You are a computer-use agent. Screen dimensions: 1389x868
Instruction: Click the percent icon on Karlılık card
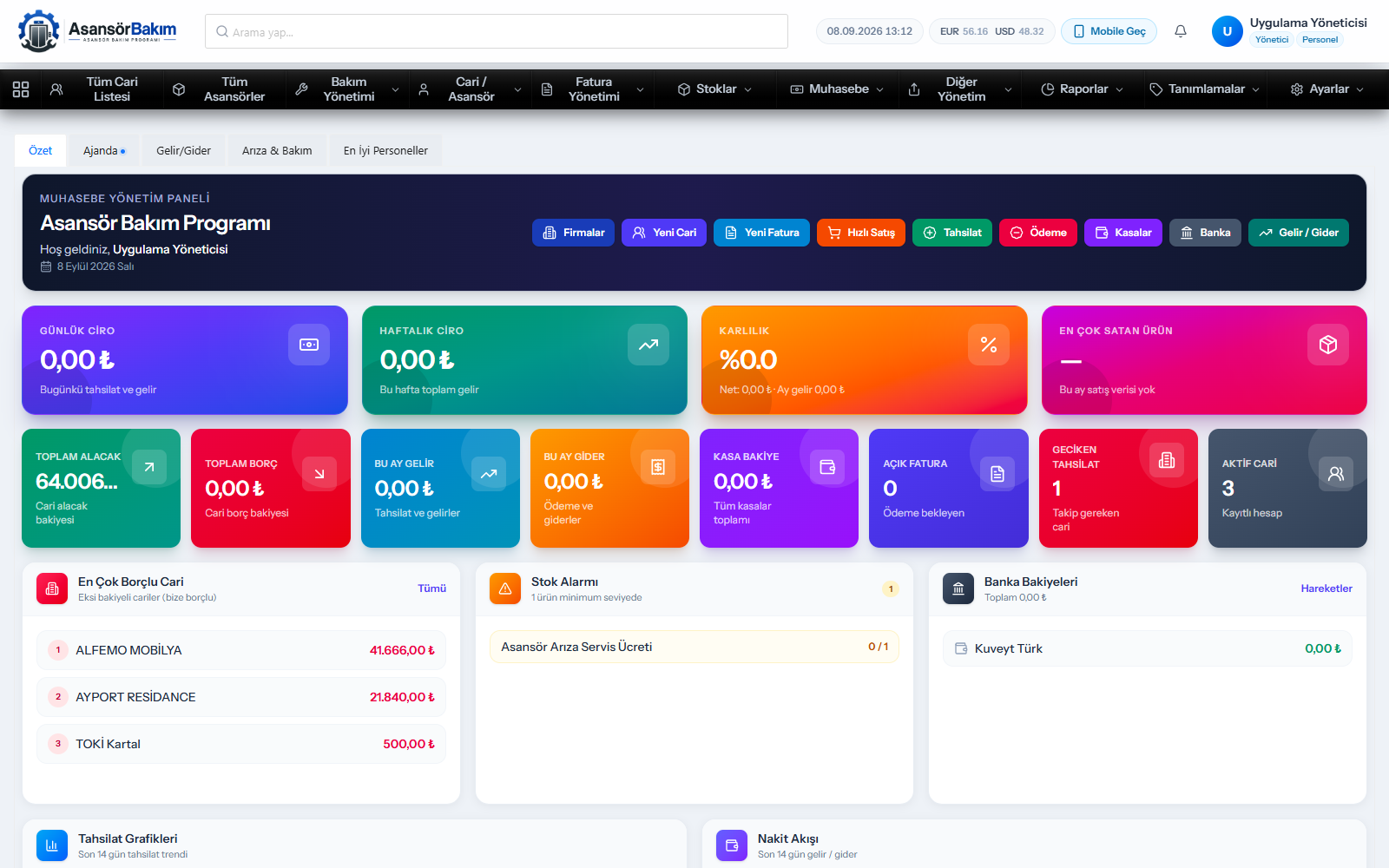click(x=989, y=345)
